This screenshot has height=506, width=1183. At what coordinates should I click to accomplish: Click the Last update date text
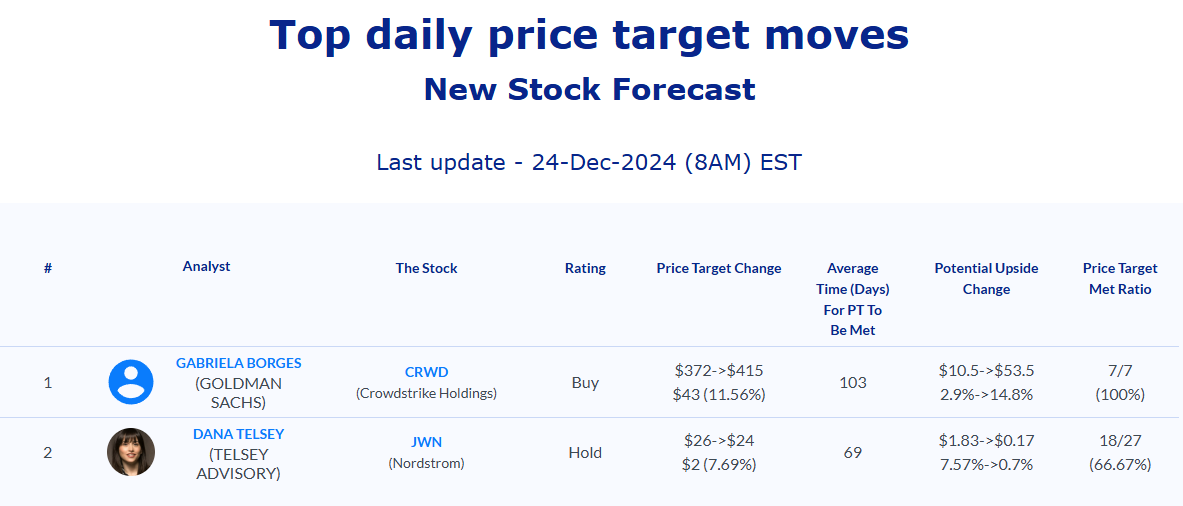click(x=589, y=162)
